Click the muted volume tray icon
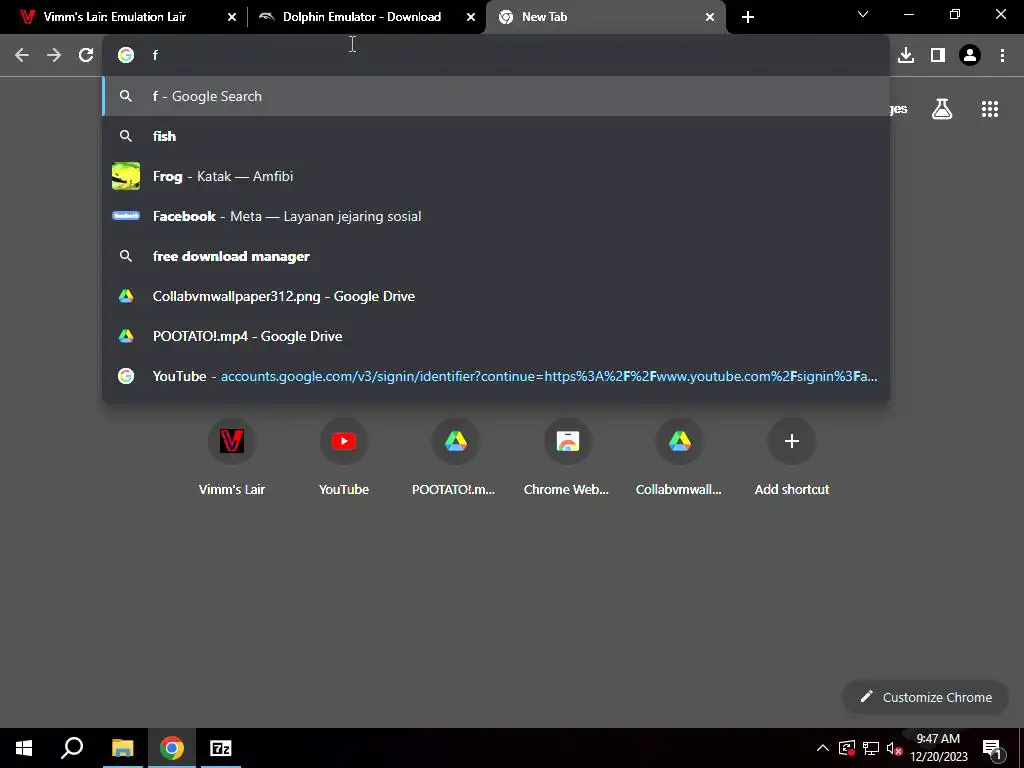The height and width of the screenshot is (768, 1024). [x=895, y=748]
